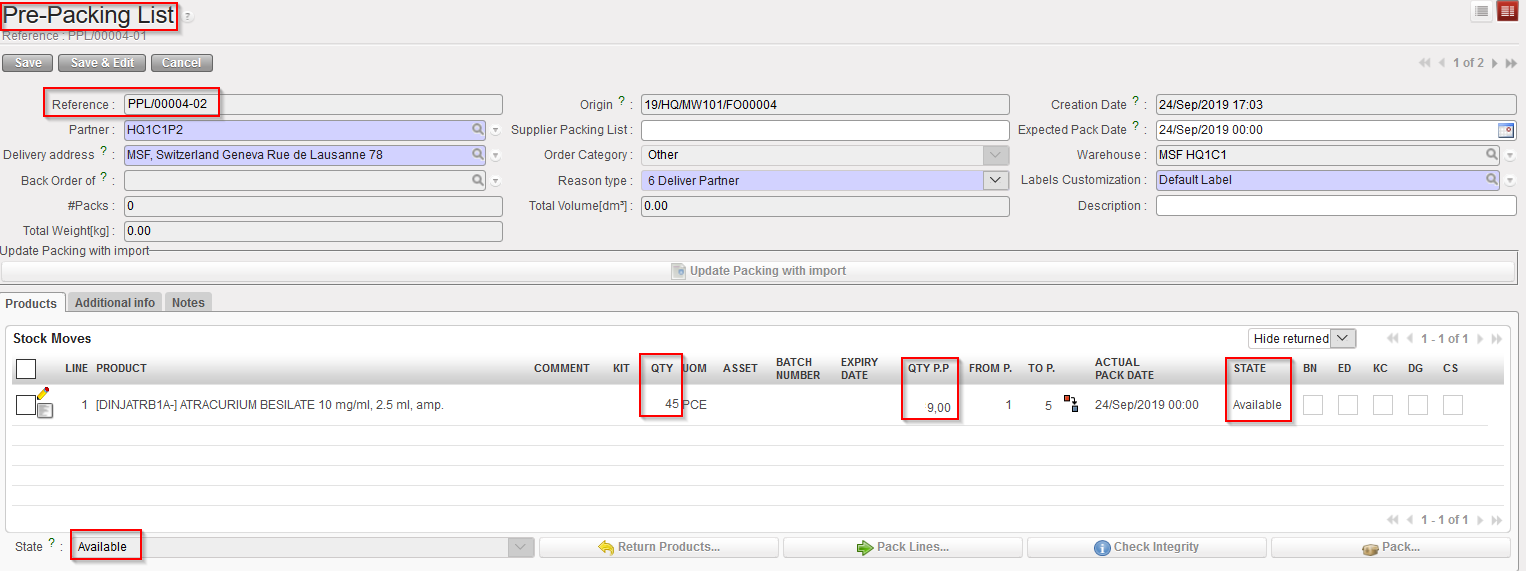The width and height of the screenshot is (1526, 571).
Task: Click the Pack... button
Action: [1391, 547]
